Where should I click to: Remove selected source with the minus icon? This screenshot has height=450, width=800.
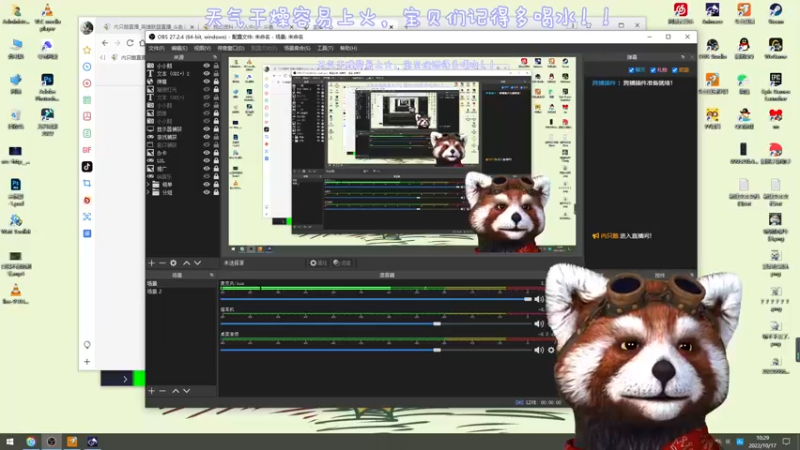(x=162, y=263)
